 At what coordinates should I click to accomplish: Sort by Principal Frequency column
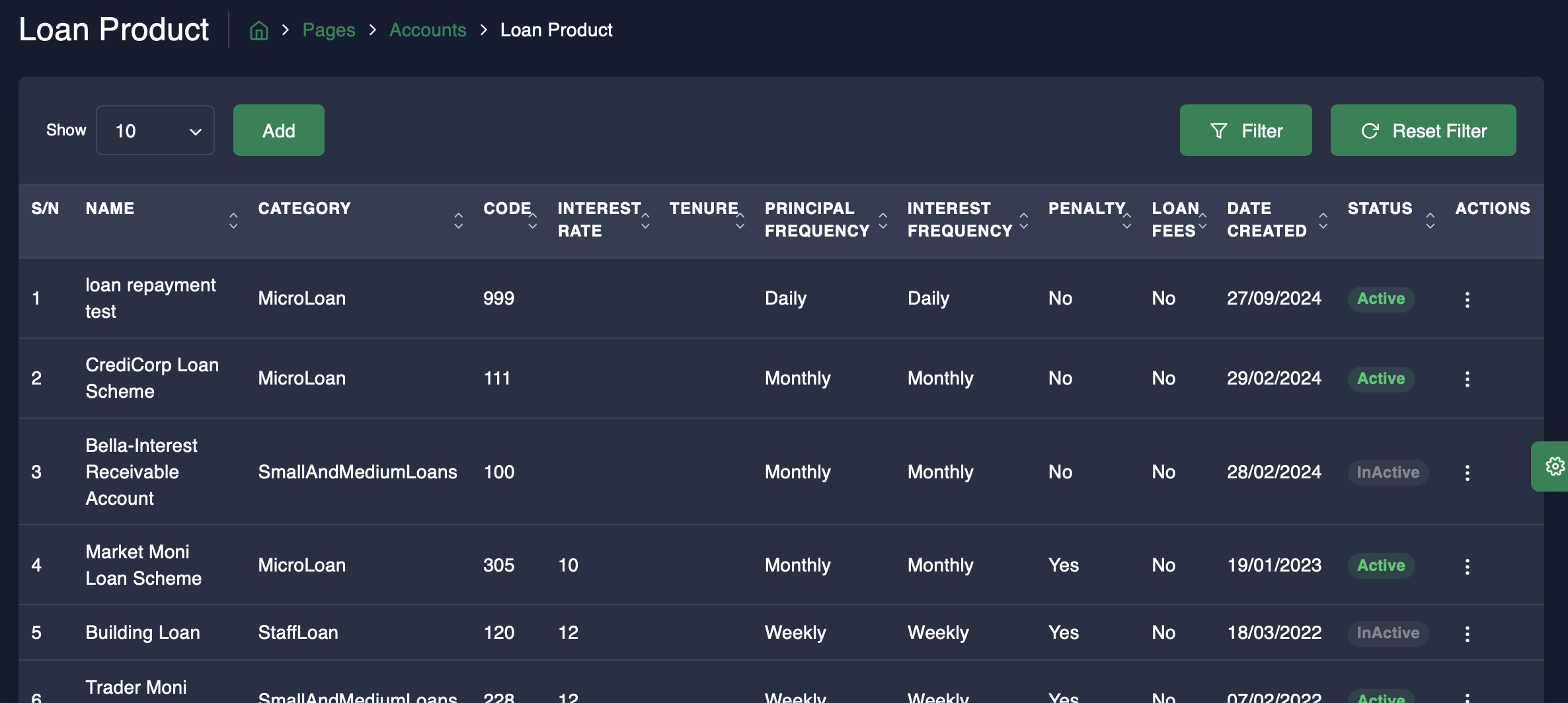point(882,220)
